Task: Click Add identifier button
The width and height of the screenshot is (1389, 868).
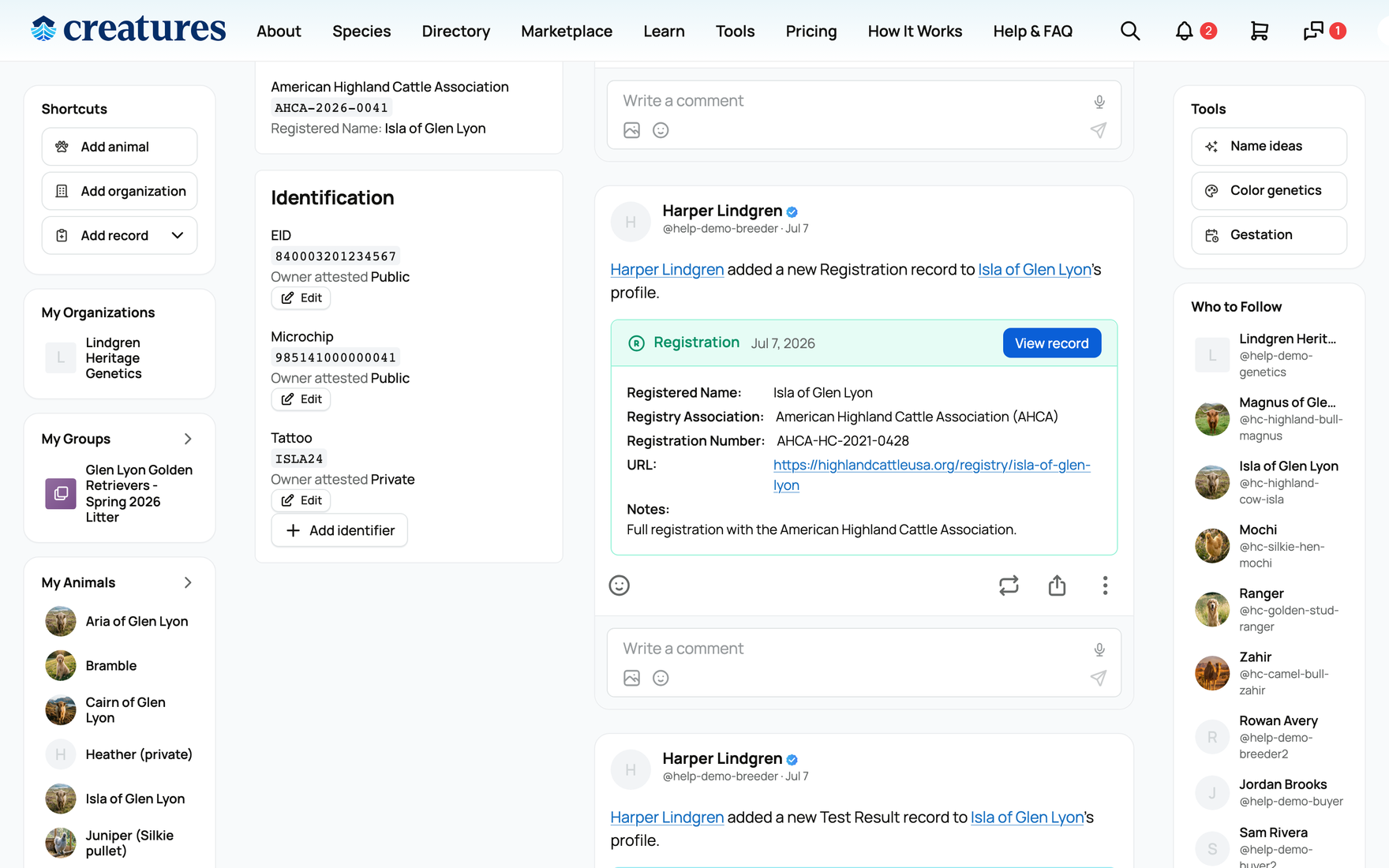Action: pyautogui.click(x=339, y=530)
